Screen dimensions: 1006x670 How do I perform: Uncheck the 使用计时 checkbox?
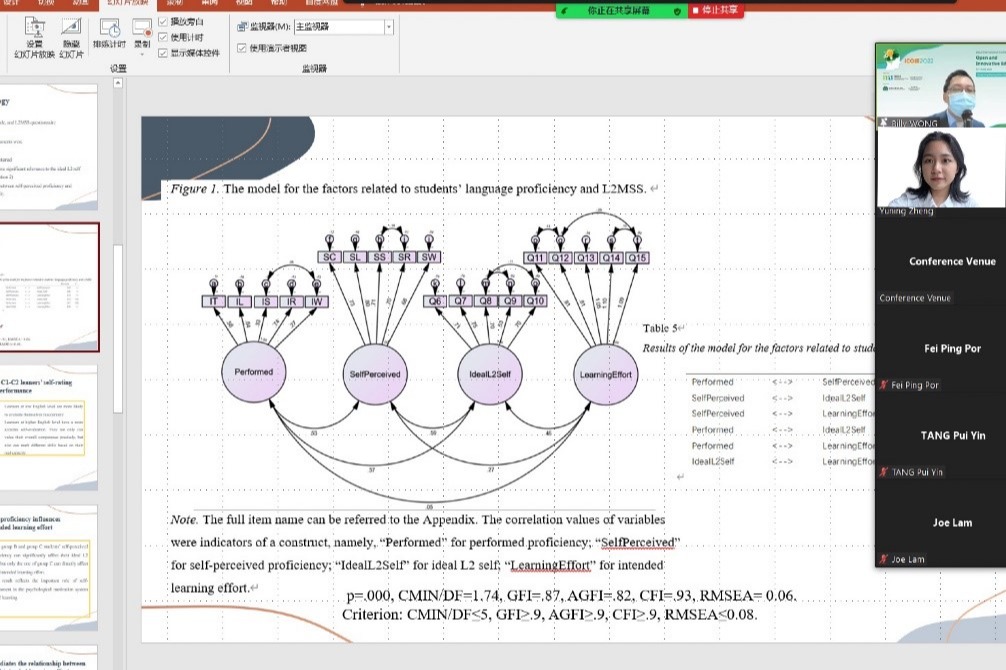click(164, 37)
